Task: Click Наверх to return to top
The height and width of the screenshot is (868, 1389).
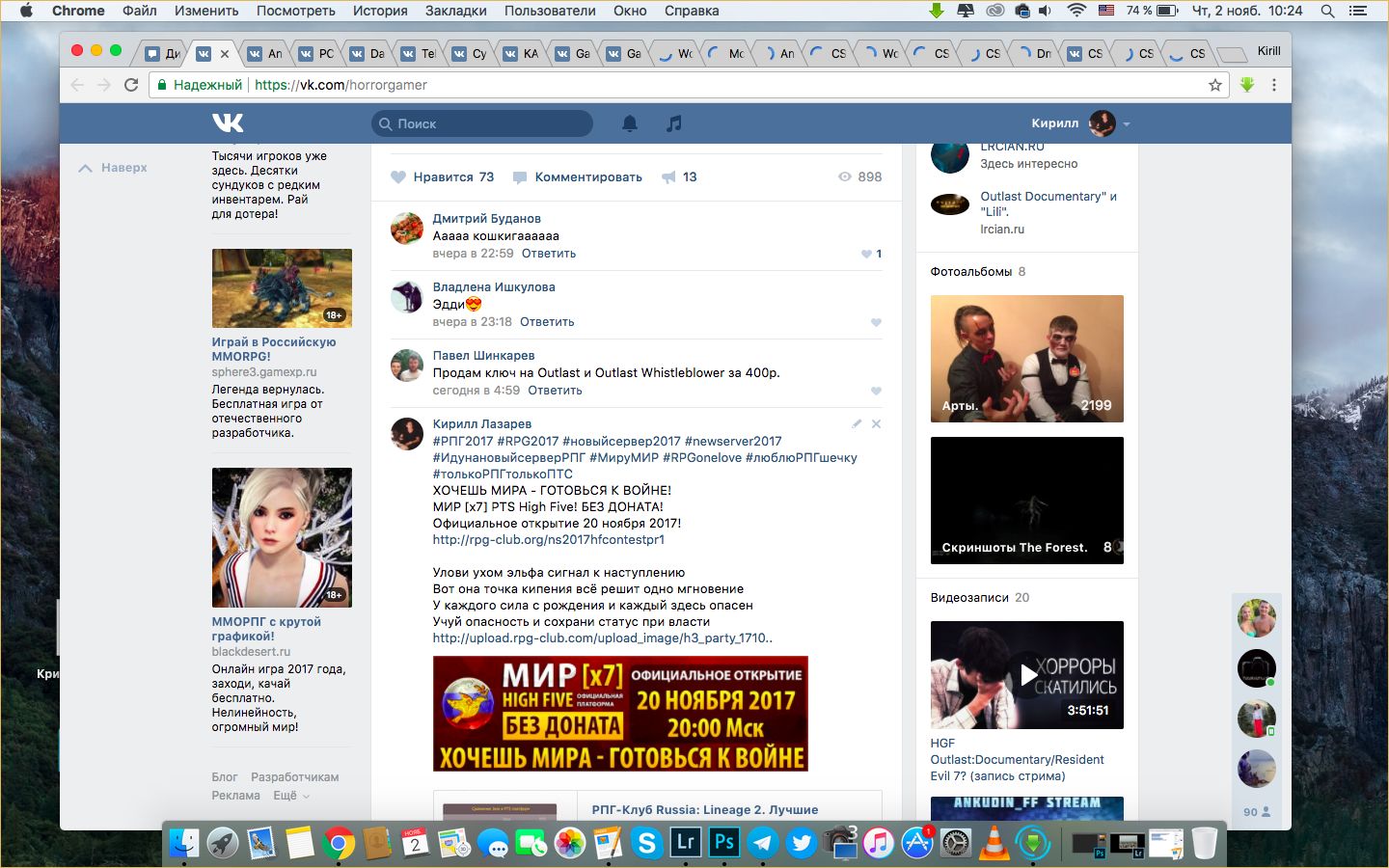Action: (x=114, y=168)
